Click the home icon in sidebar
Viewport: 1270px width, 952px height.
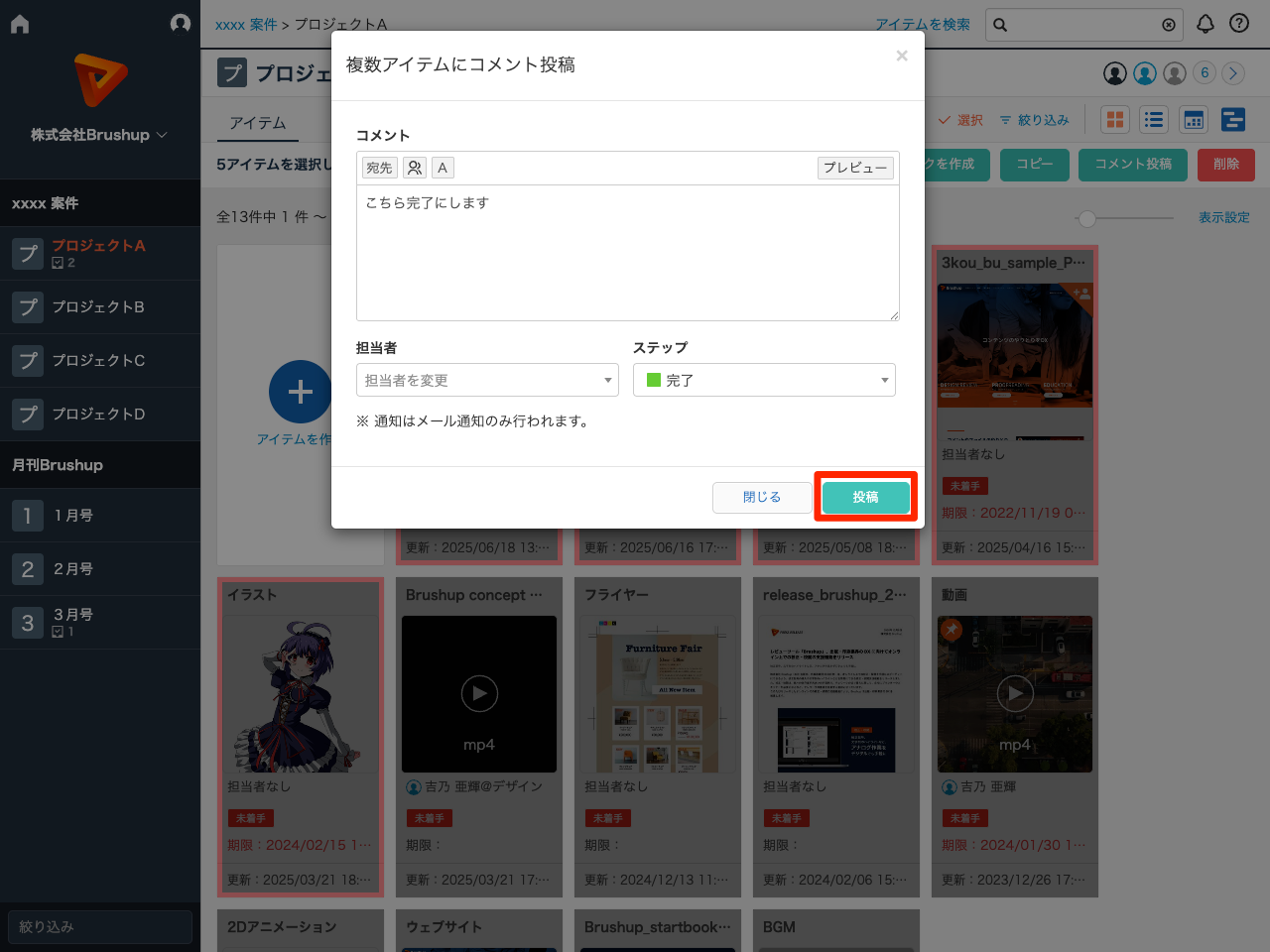click(x=20, y=24)
